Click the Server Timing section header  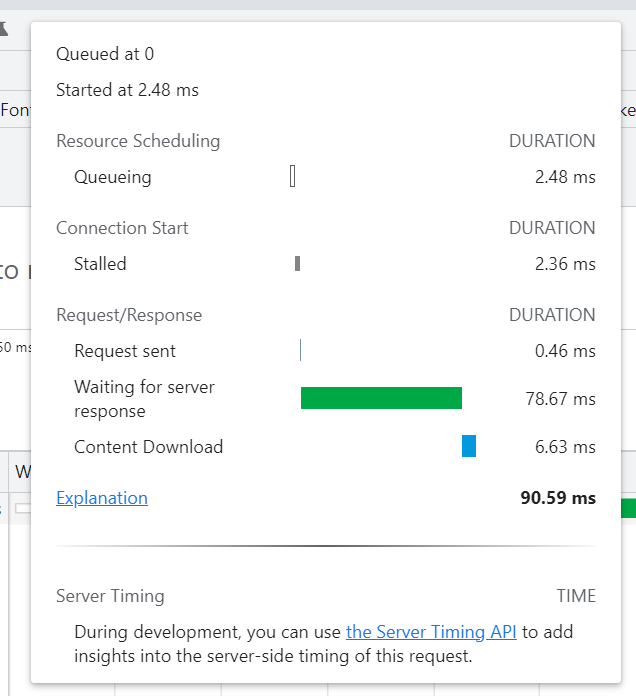tap(110, 596)
